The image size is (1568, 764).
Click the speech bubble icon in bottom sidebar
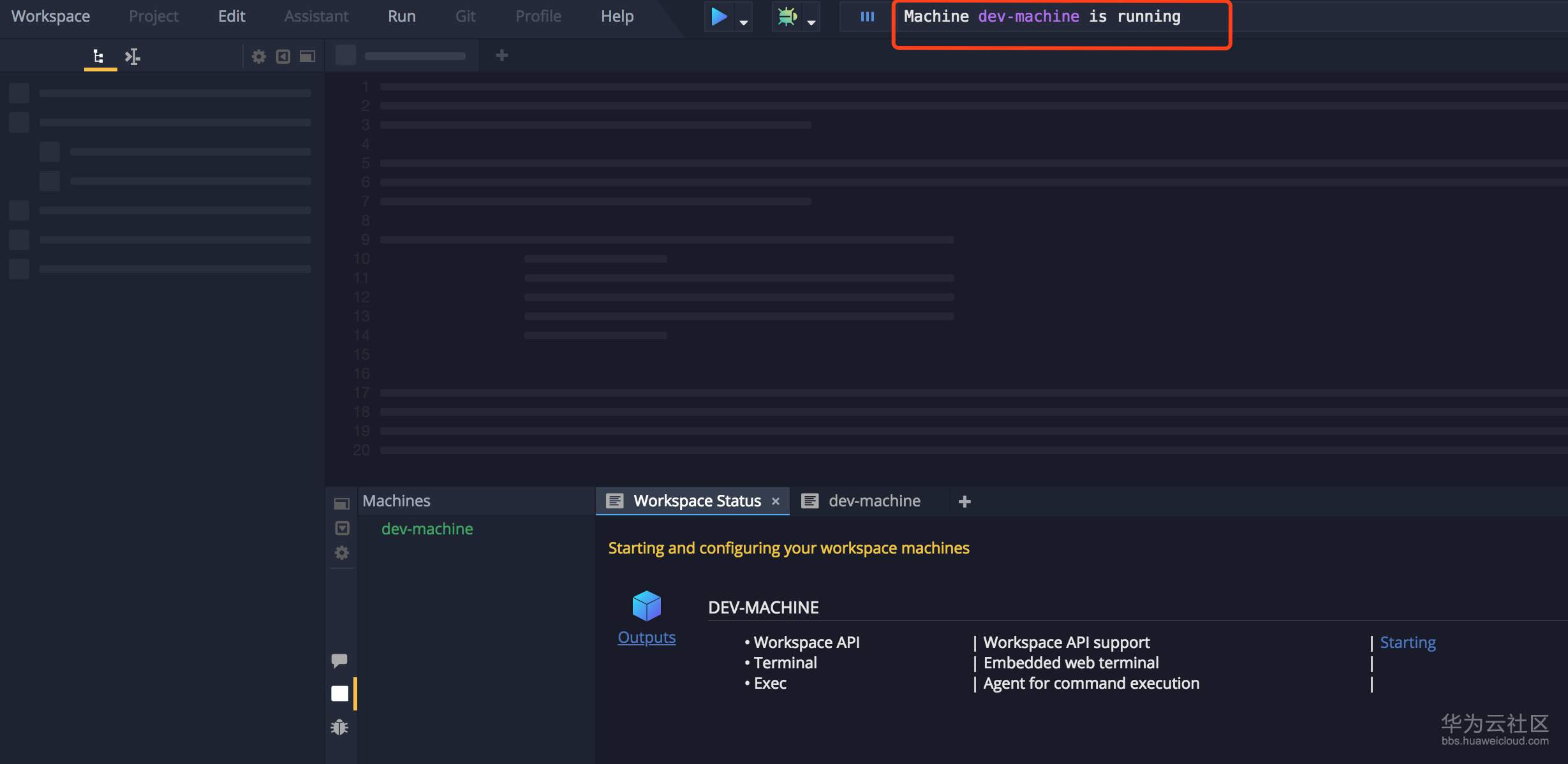click(339, 660)
